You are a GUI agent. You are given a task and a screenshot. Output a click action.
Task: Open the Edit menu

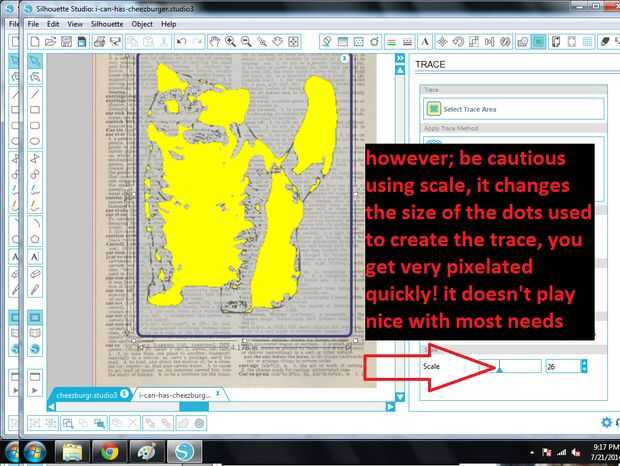pyautogui.click(x=53, y=24)
